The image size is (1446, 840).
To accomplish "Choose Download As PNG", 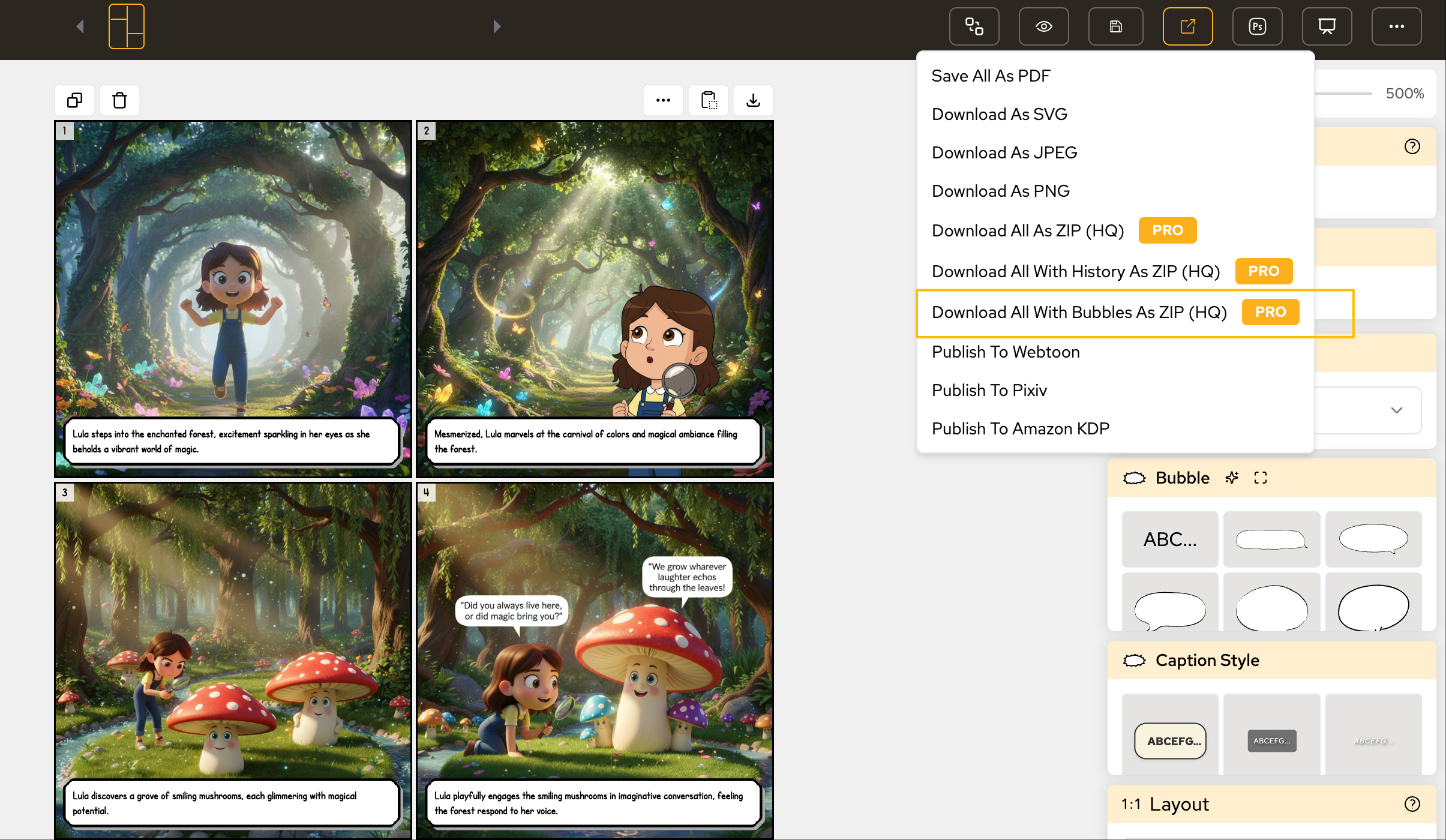I will (1000, 191).
